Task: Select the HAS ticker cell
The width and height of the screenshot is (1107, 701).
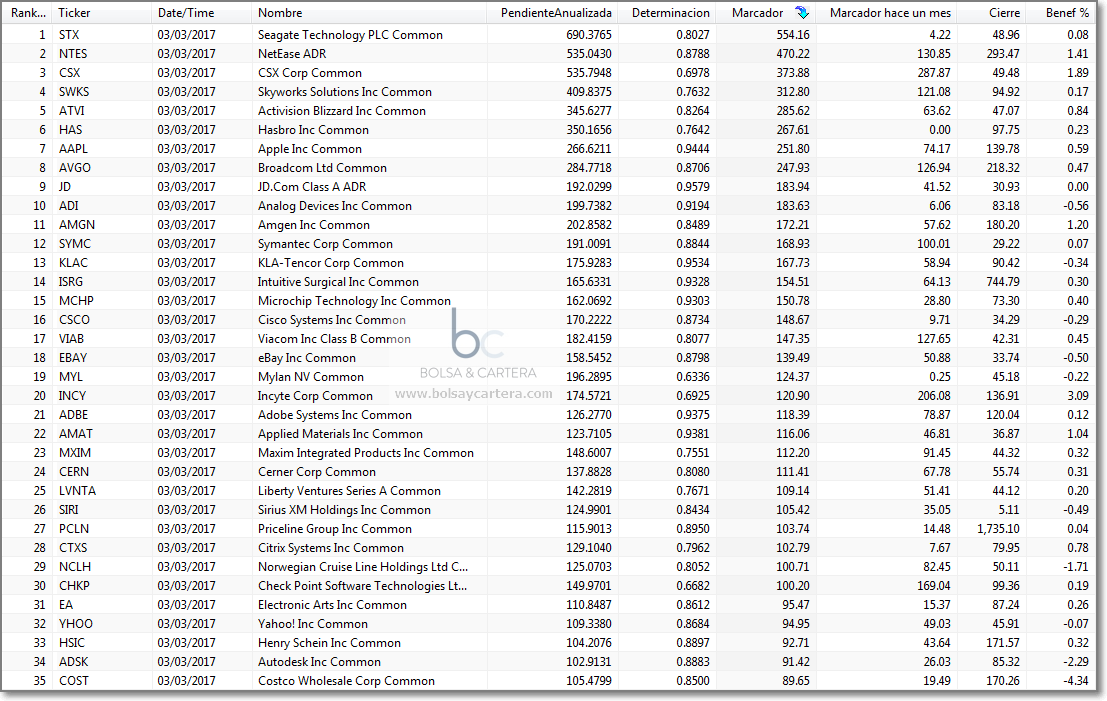Action: pos(70,130)
